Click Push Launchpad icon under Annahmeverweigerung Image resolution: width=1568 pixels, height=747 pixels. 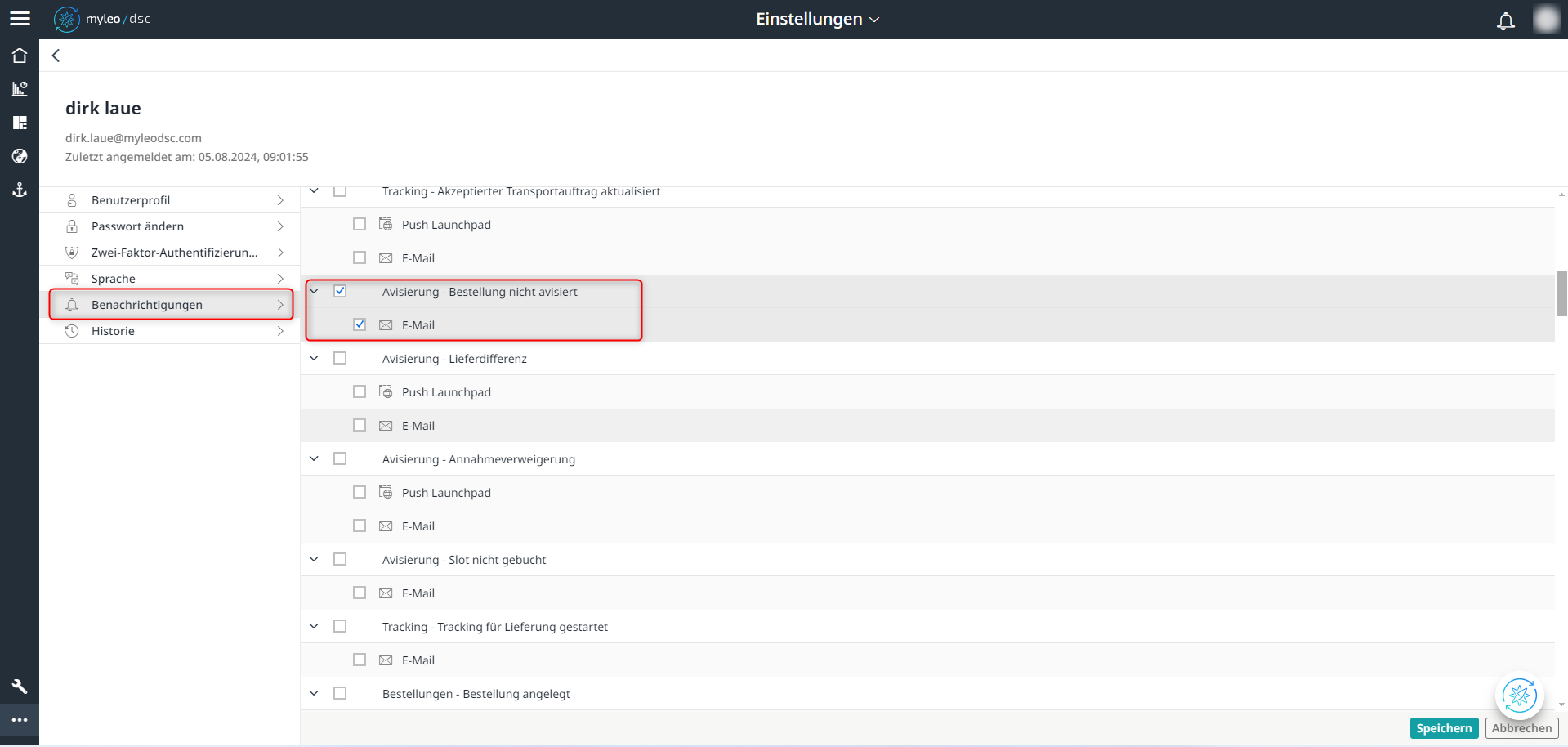tap(386, 492)
